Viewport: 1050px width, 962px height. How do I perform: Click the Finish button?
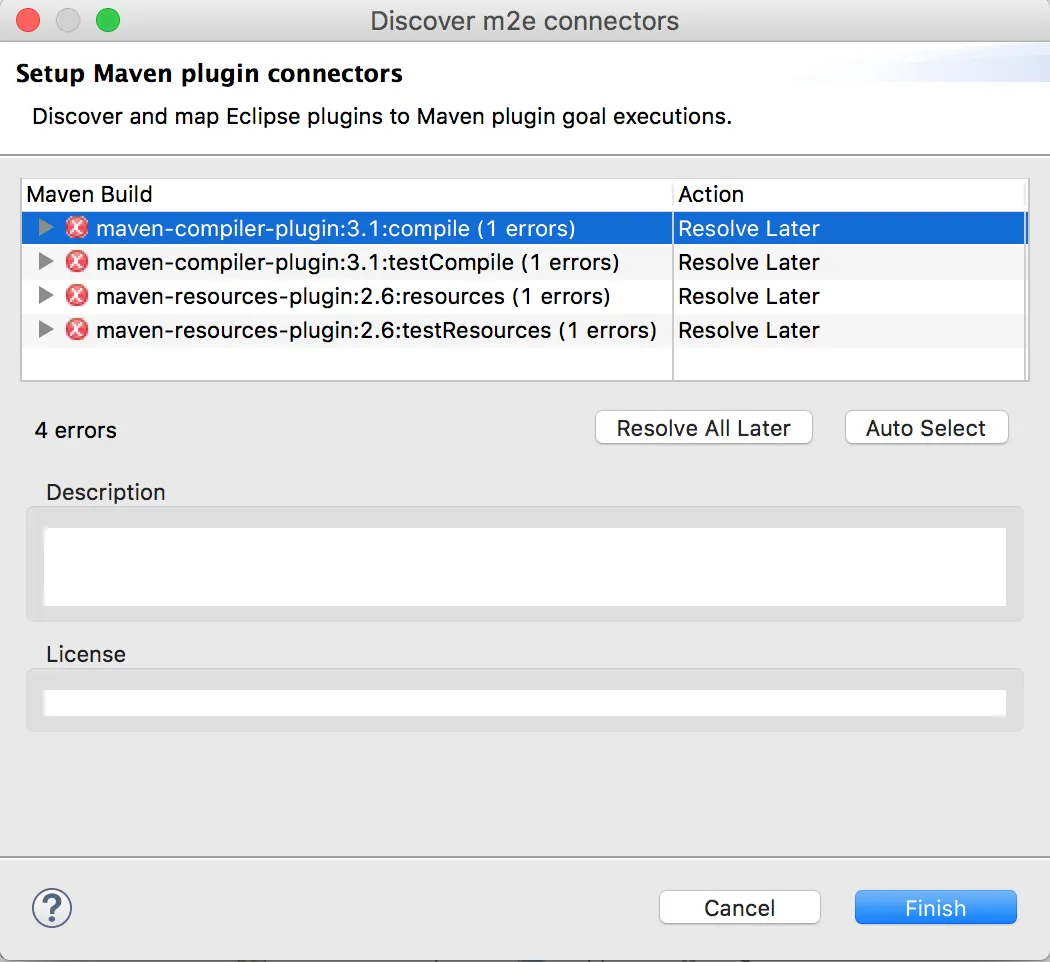935,908
